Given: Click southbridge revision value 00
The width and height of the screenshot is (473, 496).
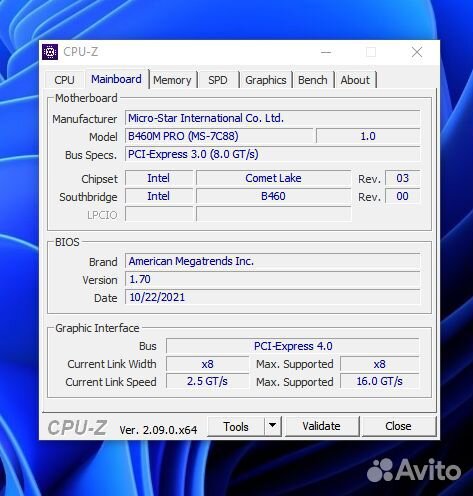Looking at the screenshot, I should (x=402, y=196).
